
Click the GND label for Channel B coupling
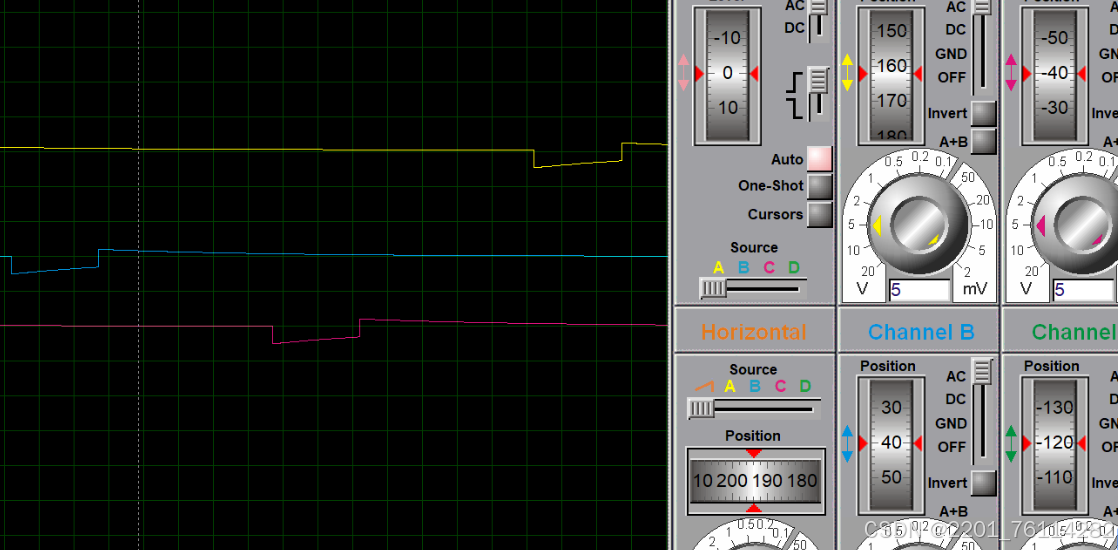pos(951,423)
